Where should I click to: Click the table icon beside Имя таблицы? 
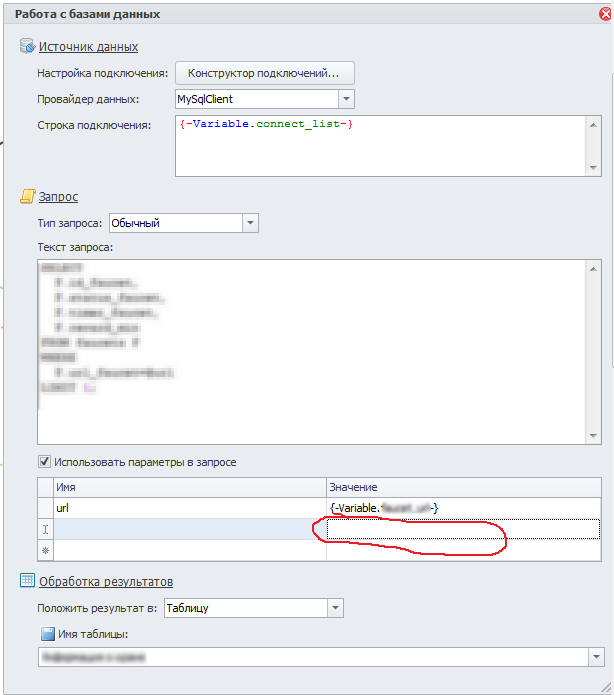pyautogui.click(x=47, y=633)
